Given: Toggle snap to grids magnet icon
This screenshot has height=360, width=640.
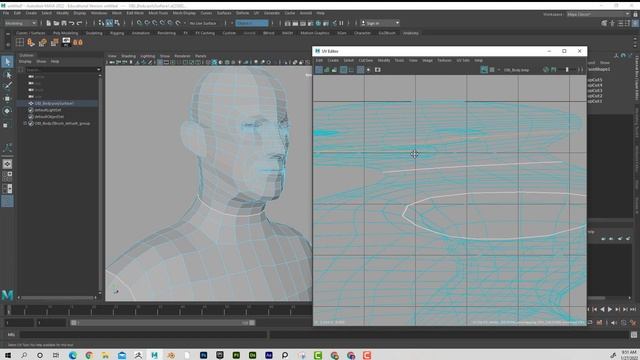Looking at the screenshot, I should [x=139, y=23].
